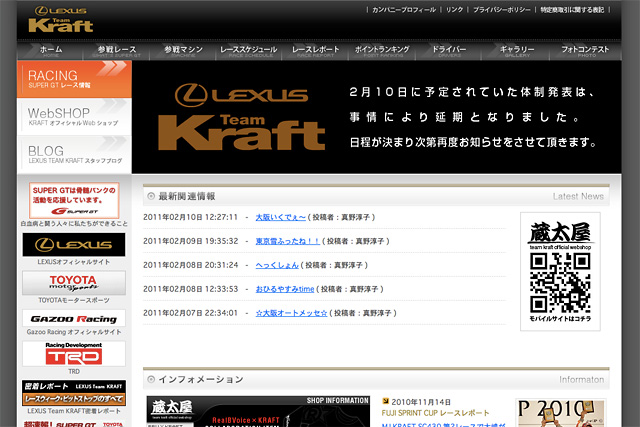The height and width of the screenshot is (427, 640).
Task: Open the レーススケジュール navigation tab
Action: 250,50
